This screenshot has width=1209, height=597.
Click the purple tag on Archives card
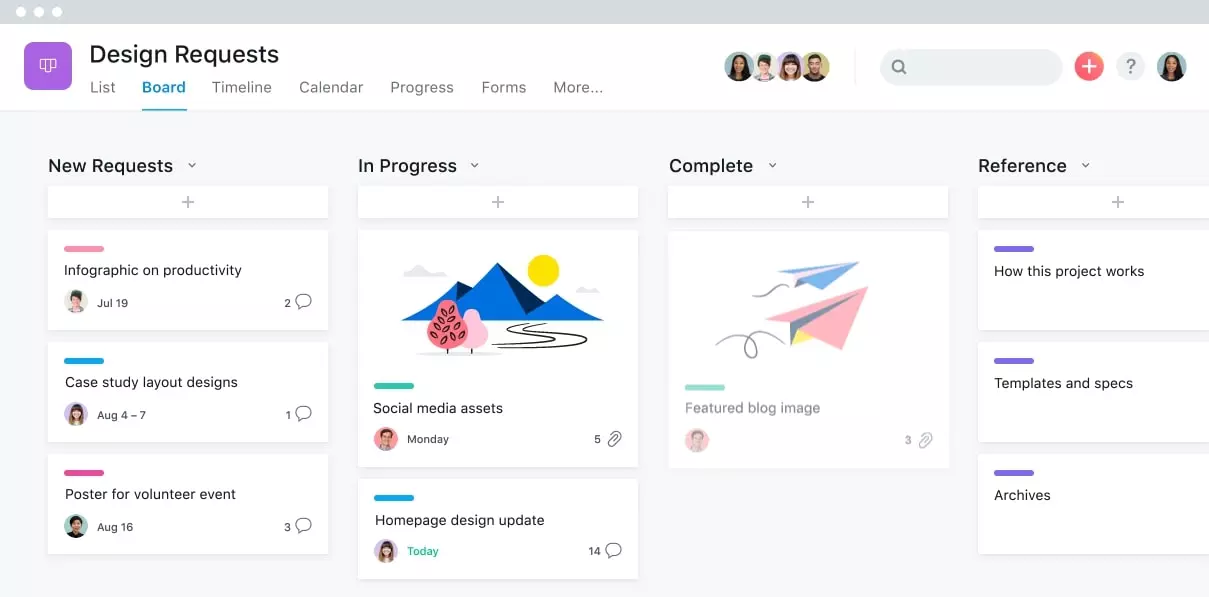(1014, 473)
